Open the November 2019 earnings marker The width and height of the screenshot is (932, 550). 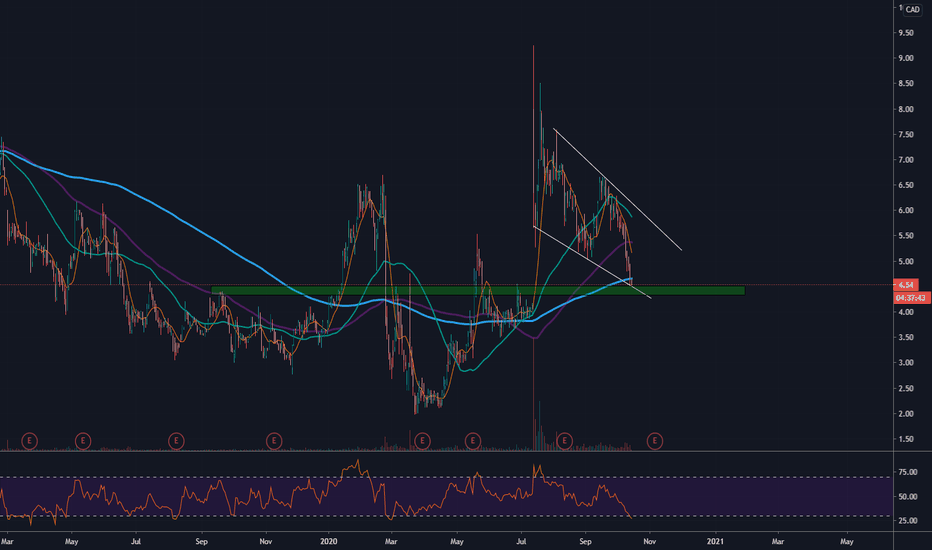pos(273,441)
